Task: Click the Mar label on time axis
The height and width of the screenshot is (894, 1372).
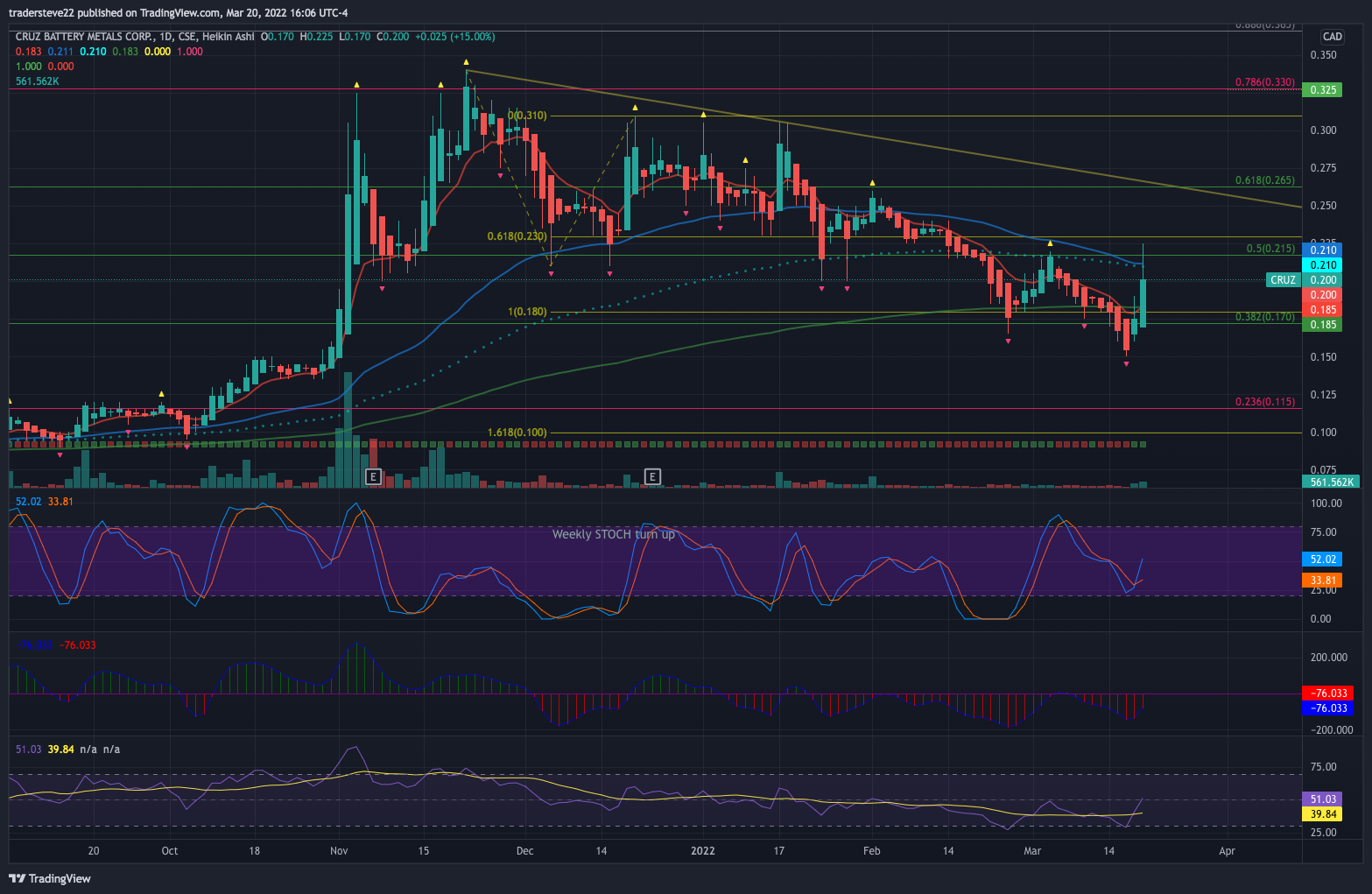Action: tap(1033, 851)
